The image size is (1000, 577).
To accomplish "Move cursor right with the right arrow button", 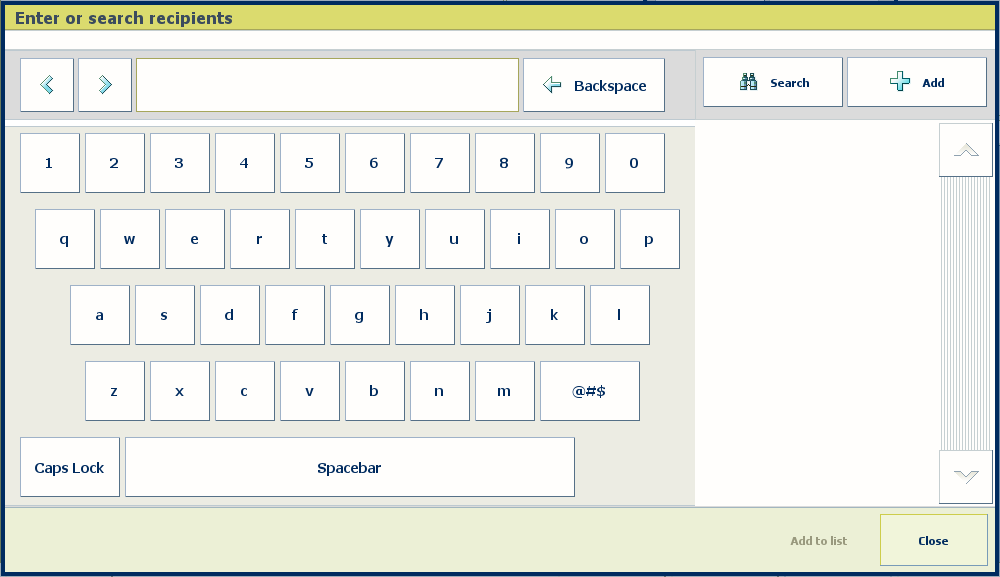I will tap(105, 85).
